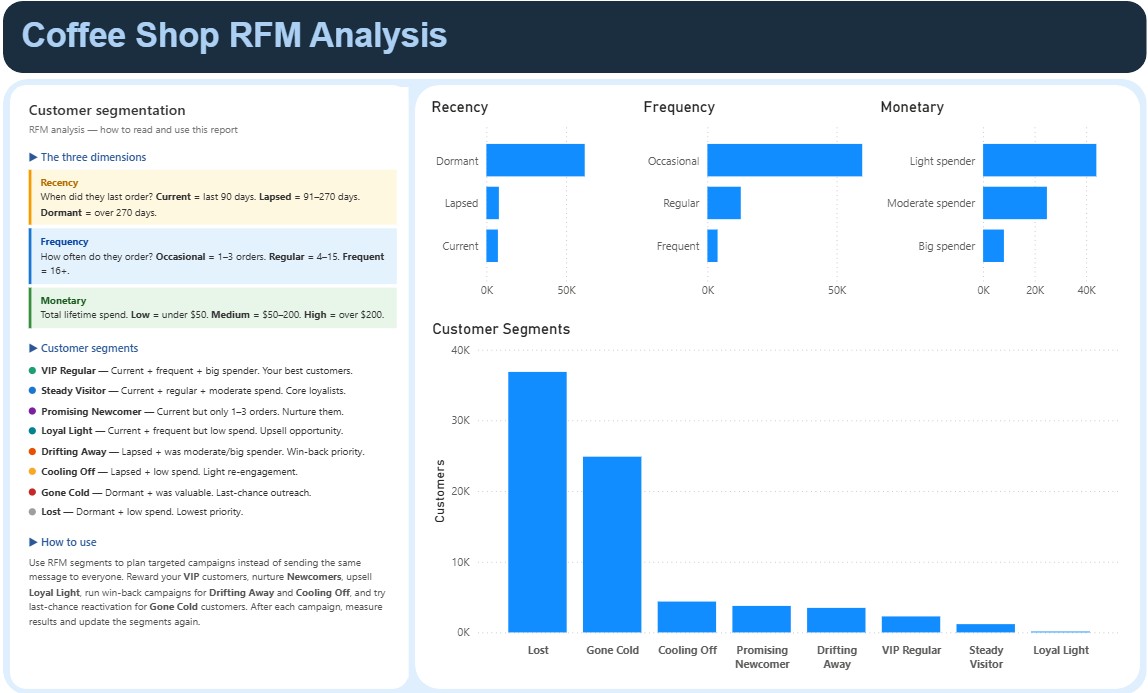Select the purple Promising Newcomer dot
The image size is (1148, 693).
click(32, 411)
